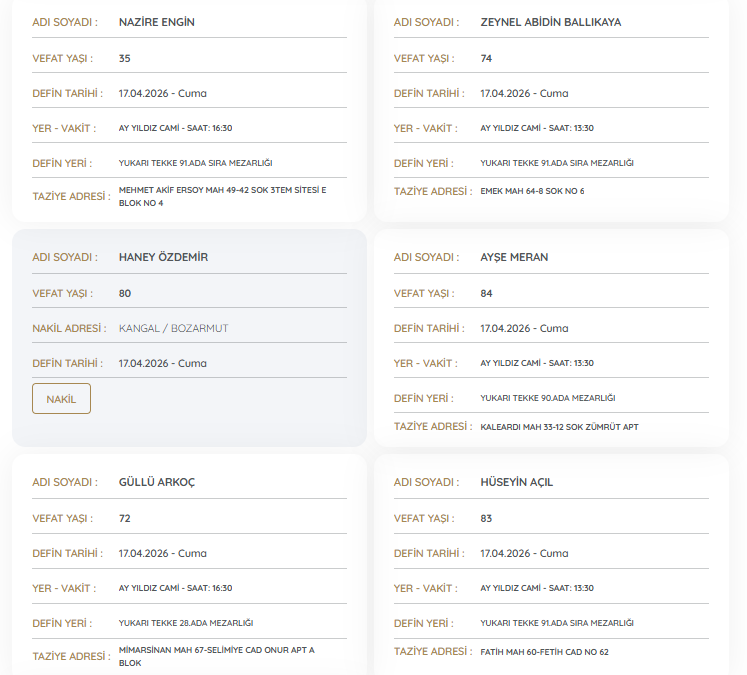The height and width of the screenshot is (675, 747).
Task: Click the KALEARDI MAH 33-12 SOK address
Action: 559,426
